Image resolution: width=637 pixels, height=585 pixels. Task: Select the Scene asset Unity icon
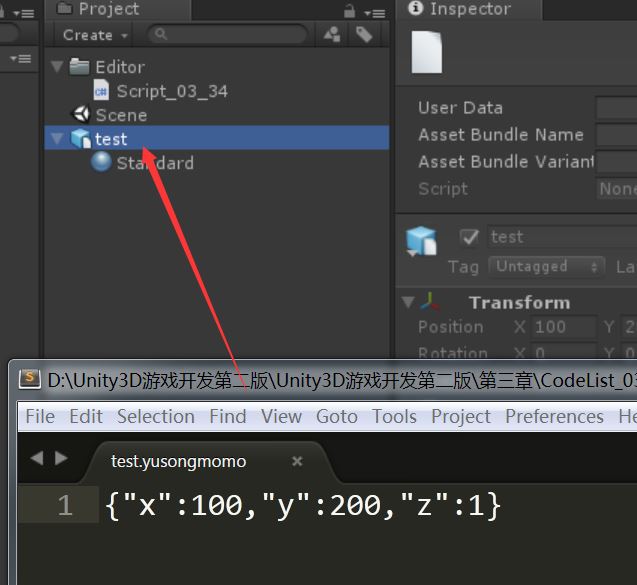[x=81, y=115]
